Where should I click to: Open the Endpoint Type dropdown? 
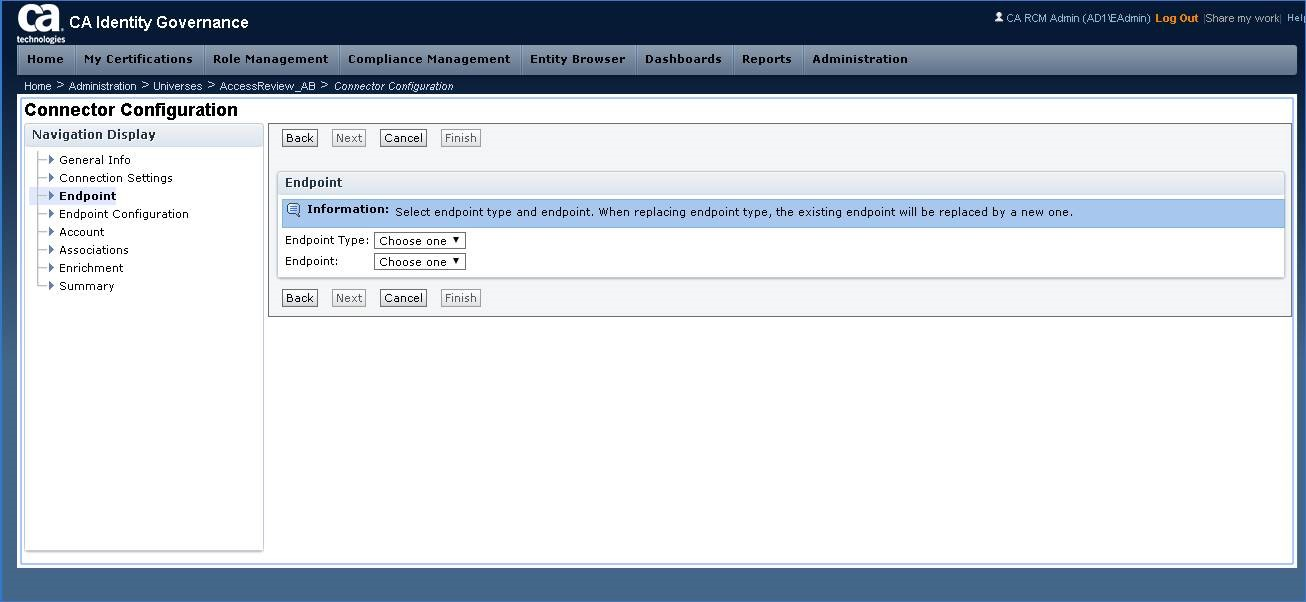click(420, 241)
